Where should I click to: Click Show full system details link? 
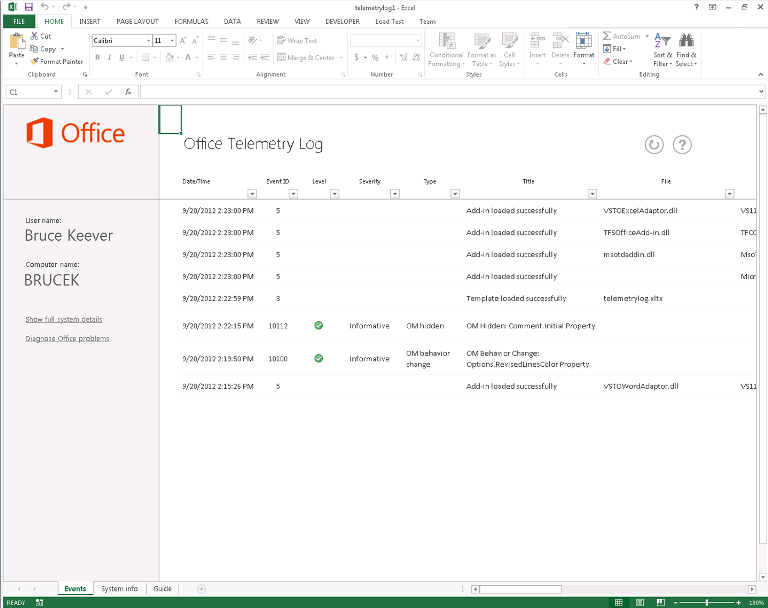coord(64,319)
